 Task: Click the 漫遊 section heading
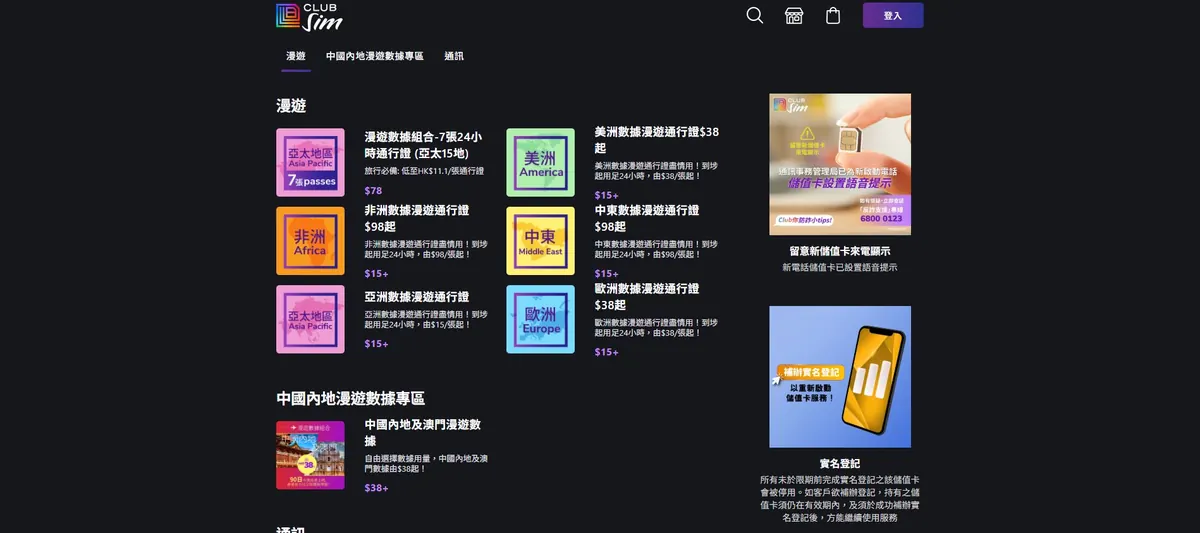tap(291, 106)
